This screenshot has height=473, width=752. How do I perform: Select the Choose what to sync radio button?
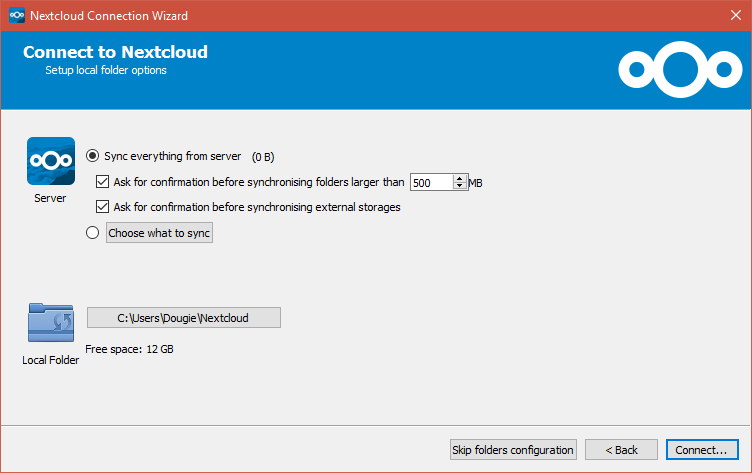[93, 233]
